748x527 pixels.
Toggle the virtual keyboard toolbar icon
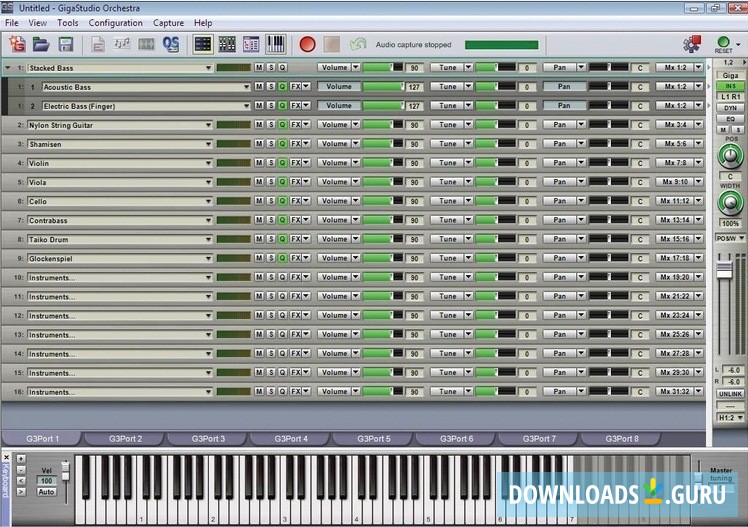click(x=276, y=44)
